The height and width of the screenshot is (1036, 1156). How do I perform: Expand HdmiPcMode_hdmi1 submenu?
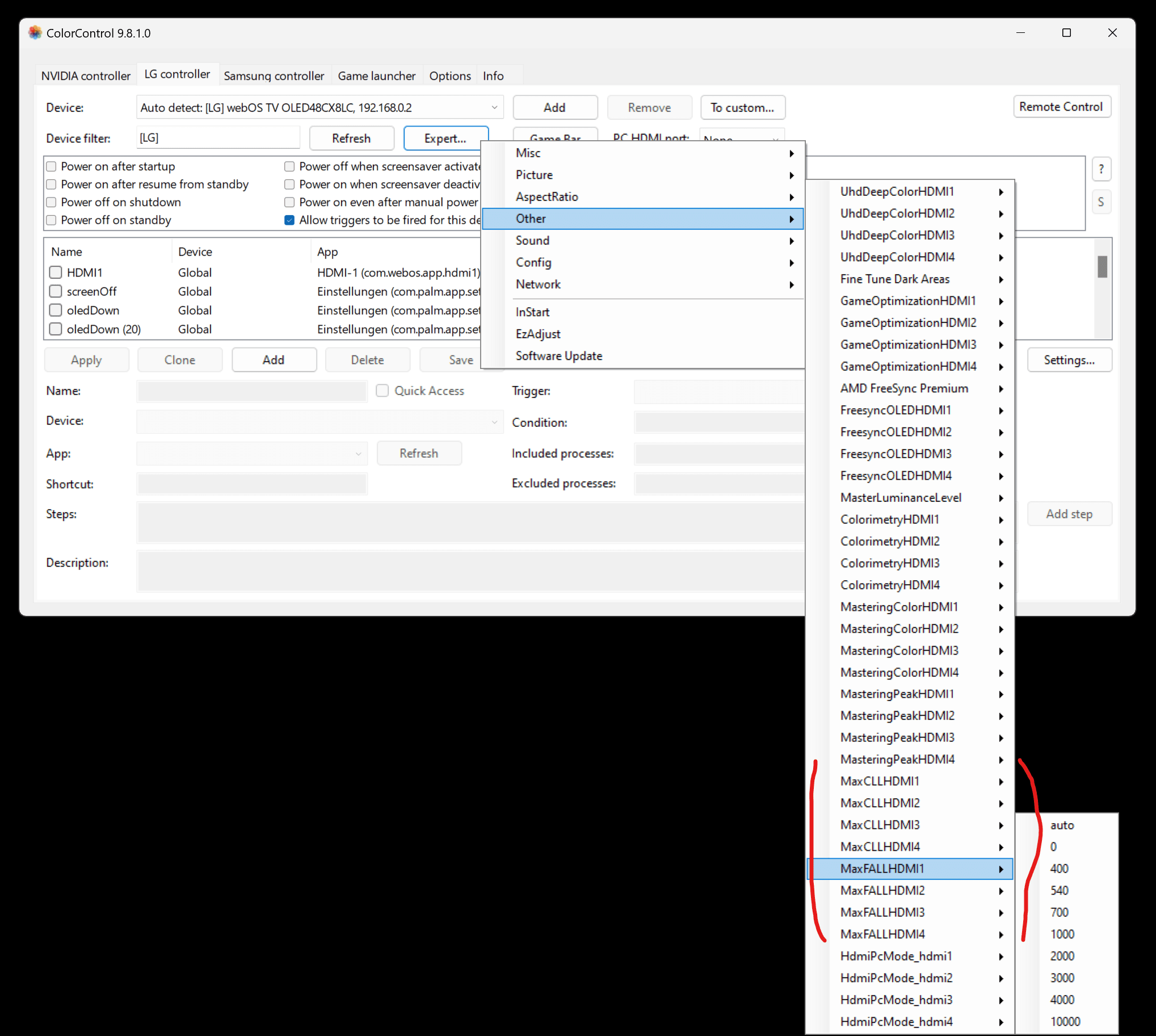click(910, 957)
